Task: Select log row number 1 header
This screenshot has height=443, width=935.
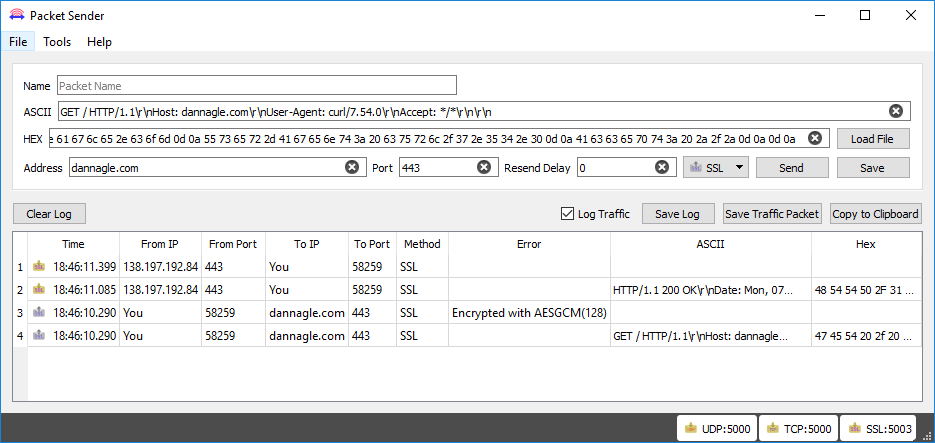Action: pos(20,266)
